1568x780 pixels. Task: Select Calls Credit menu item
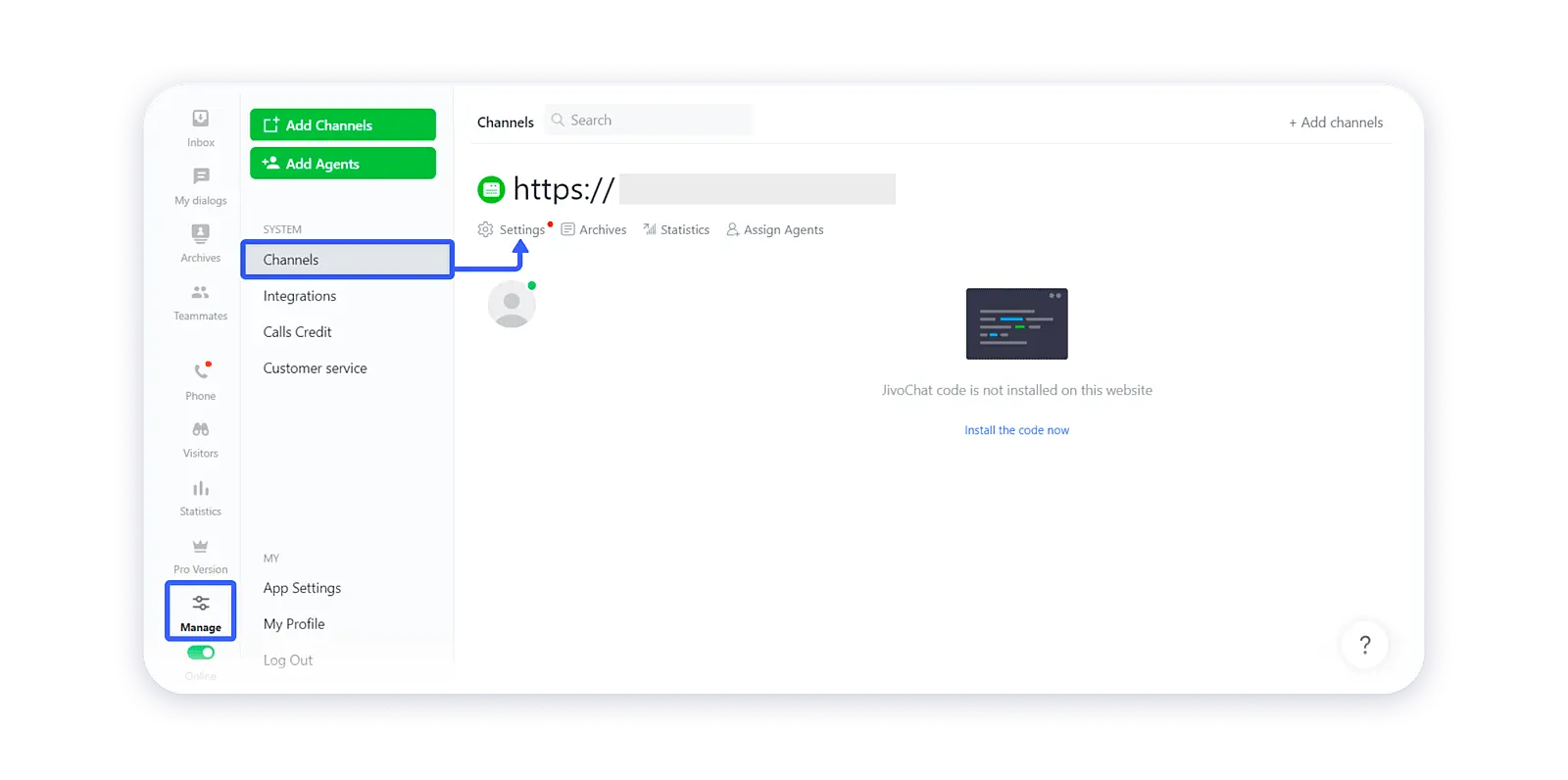[297, 332]
